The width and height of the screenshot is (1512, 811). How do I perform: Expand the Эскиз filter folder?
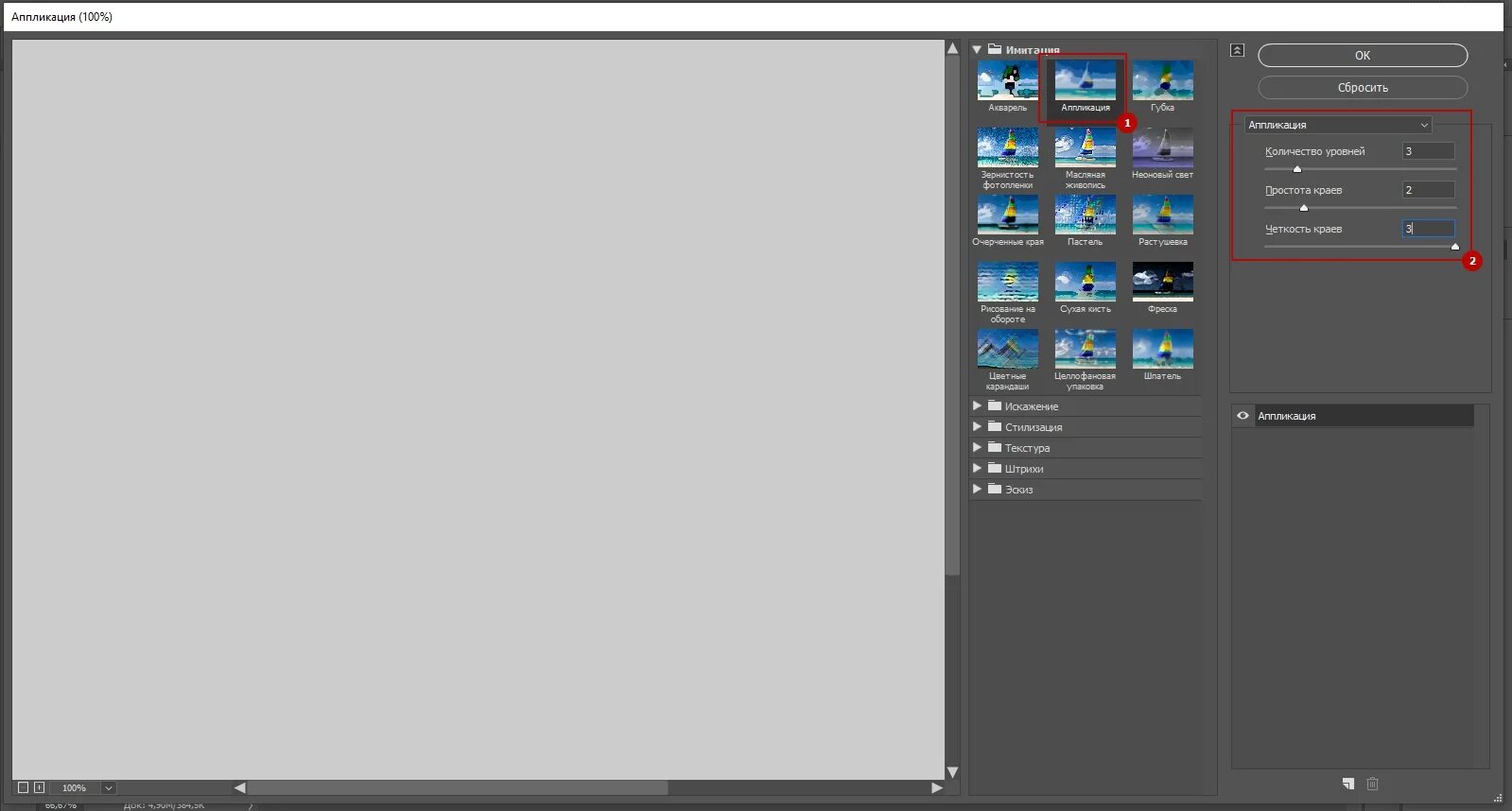[977, 489]
